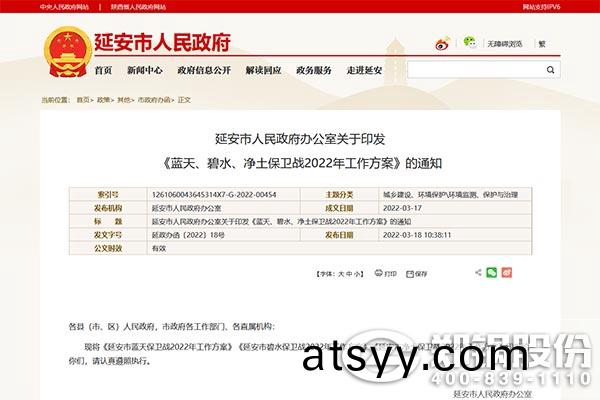Click the 标题 label cell
600x400 pixels.
pos(108,222)
